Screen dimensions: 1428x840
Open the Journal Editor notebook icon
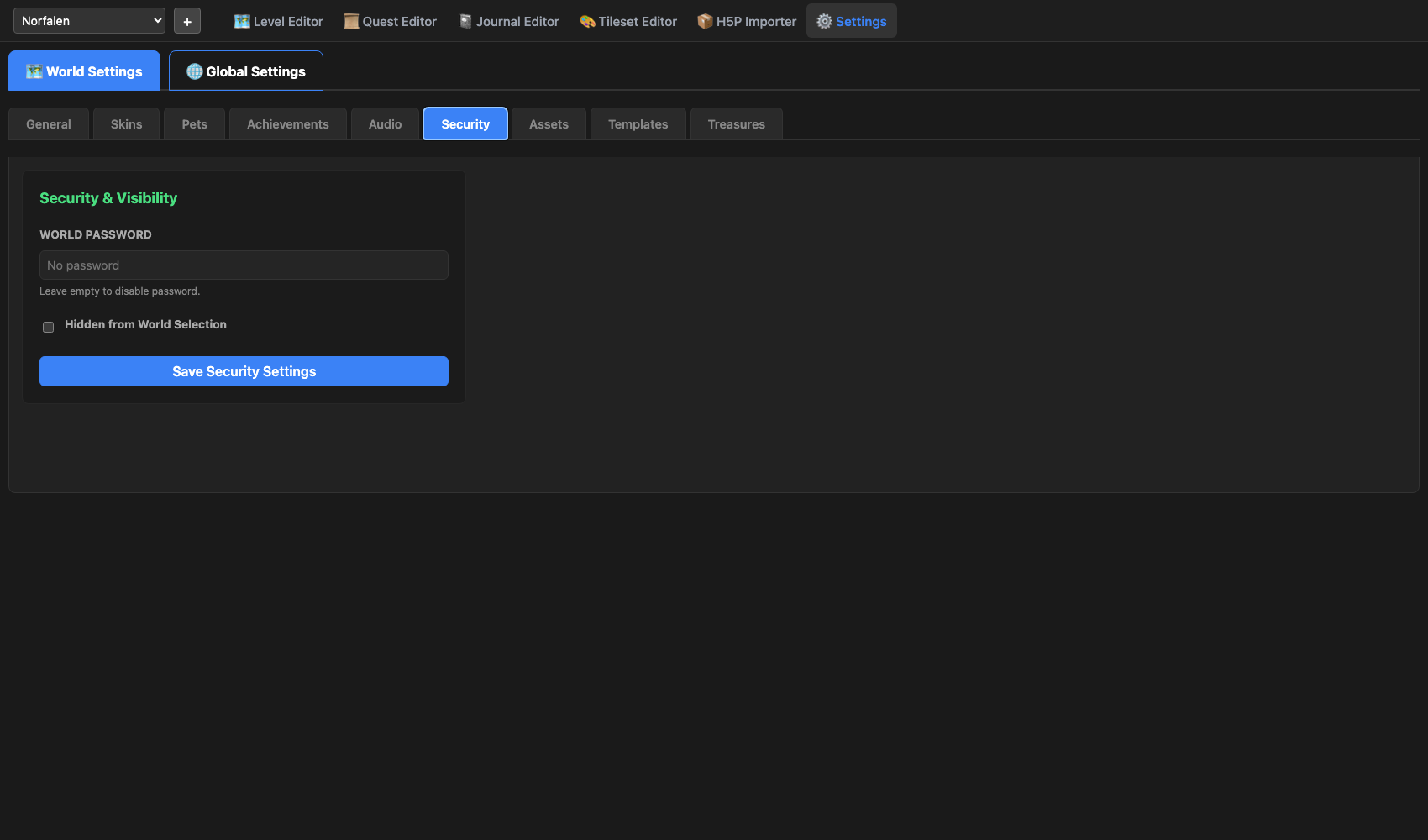pos(465,22)
